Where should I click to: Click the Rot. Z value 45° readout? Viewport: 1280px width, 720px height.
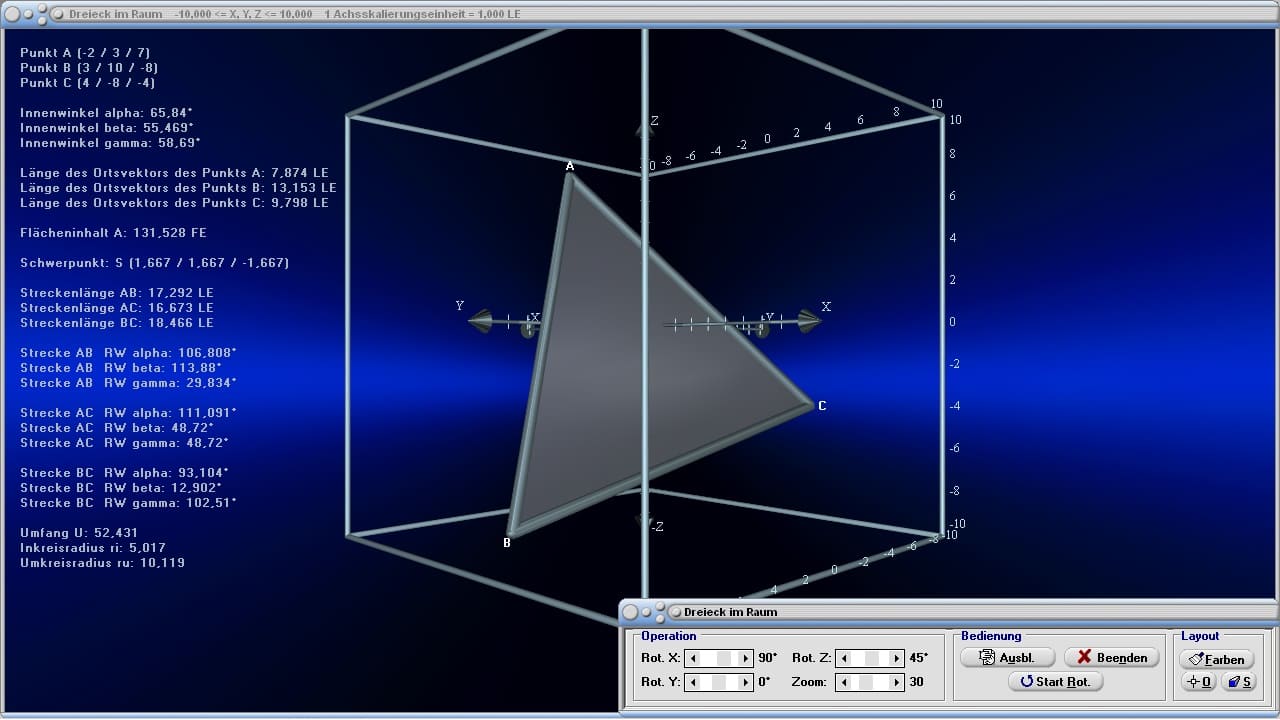click(x=918, y=658)
